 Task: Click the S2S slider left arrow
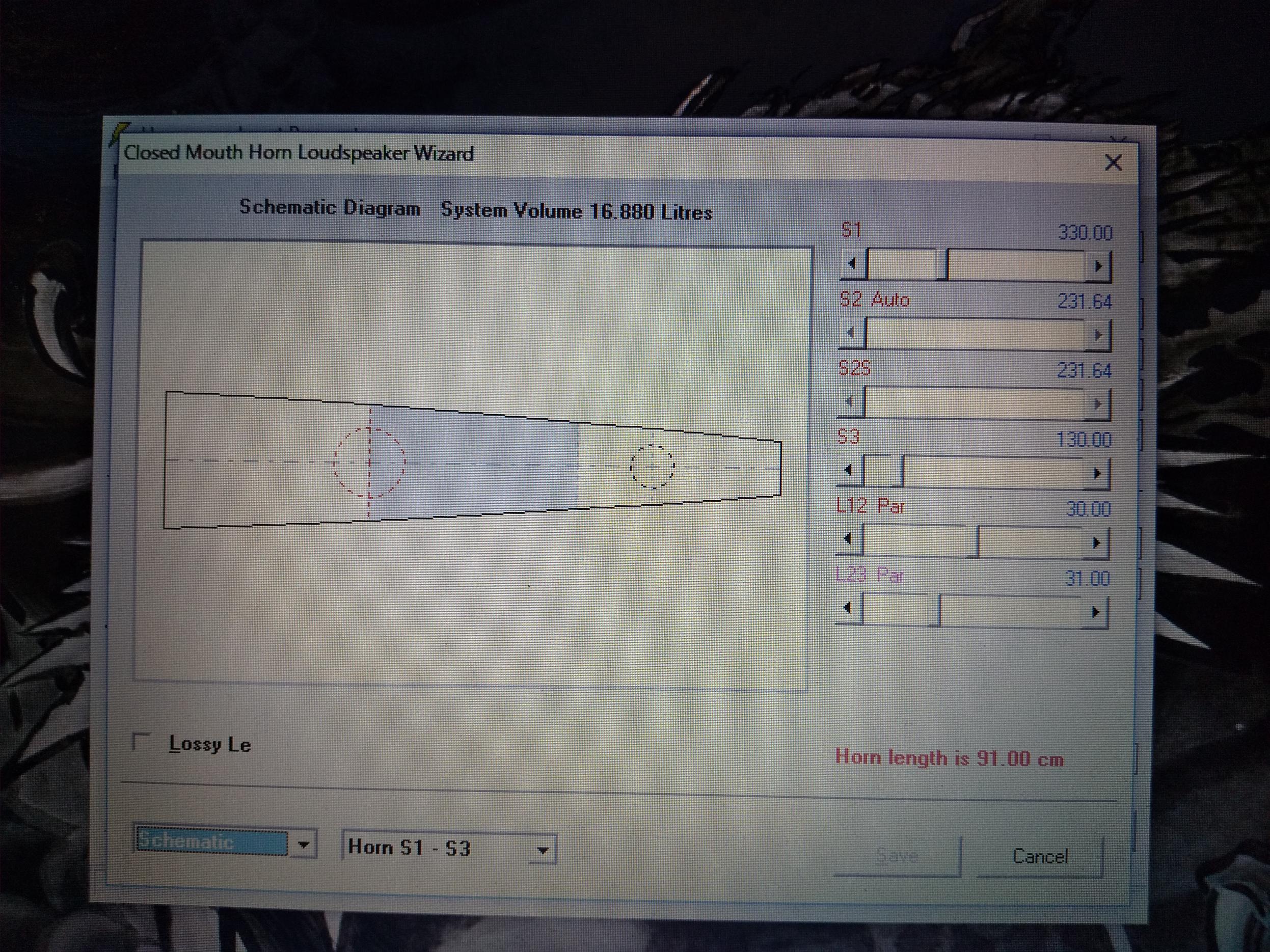pos(851,402)
